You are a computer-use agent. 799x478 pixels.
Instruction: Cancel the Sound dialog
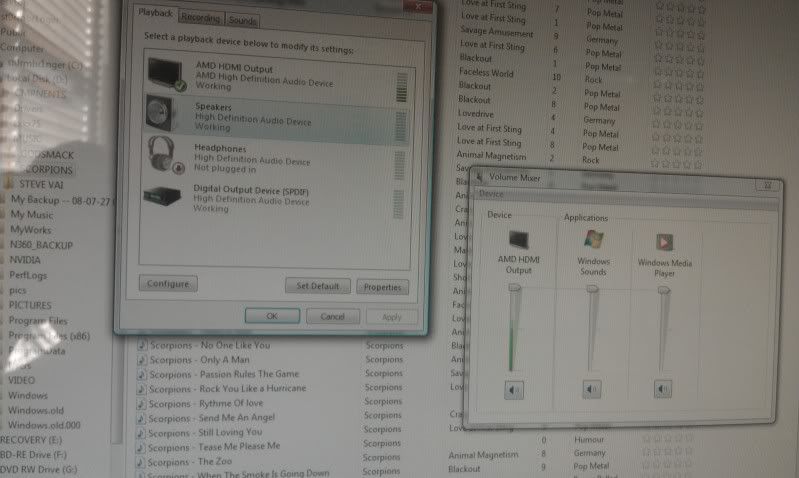tap(333, 316)
